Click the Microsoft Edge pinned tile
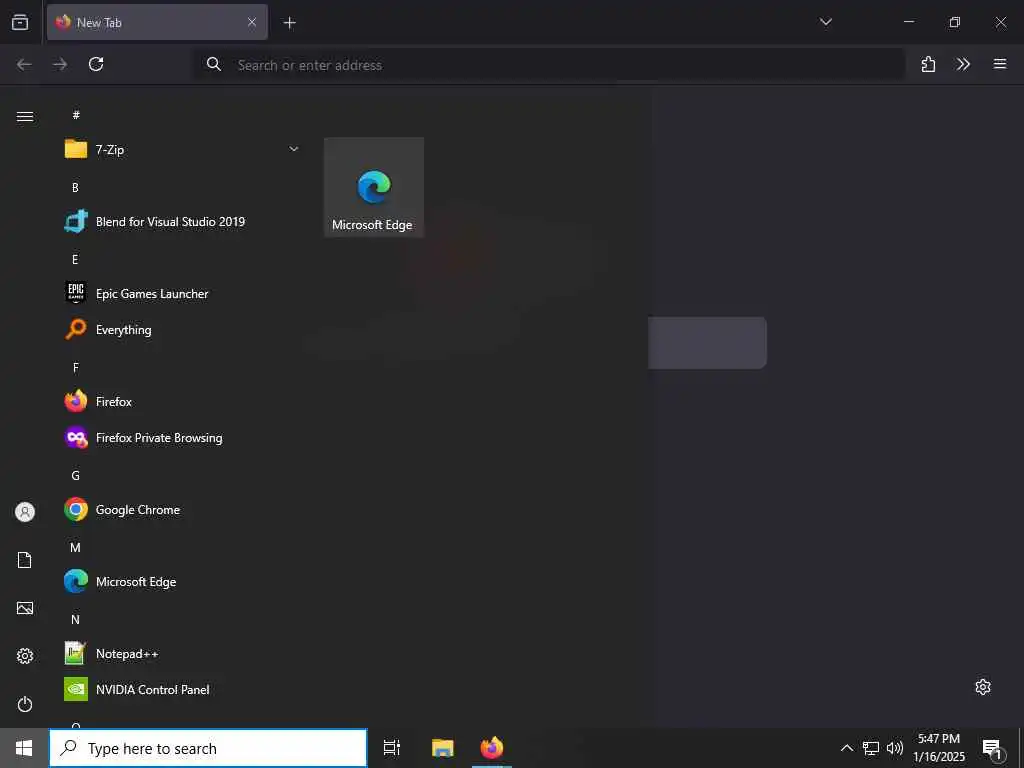The image size is (1024, 768). (x=374, y=187)
